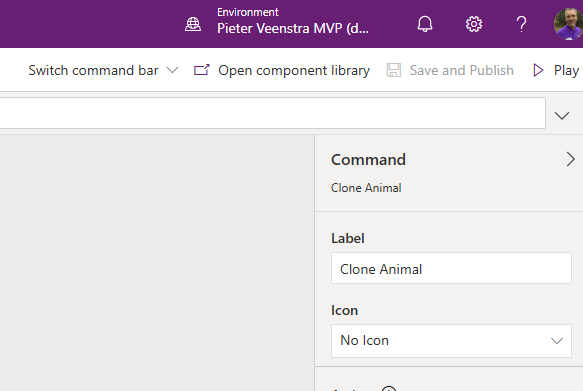Click Open component library
583x391 pixels.
click(x=282, y=70)
